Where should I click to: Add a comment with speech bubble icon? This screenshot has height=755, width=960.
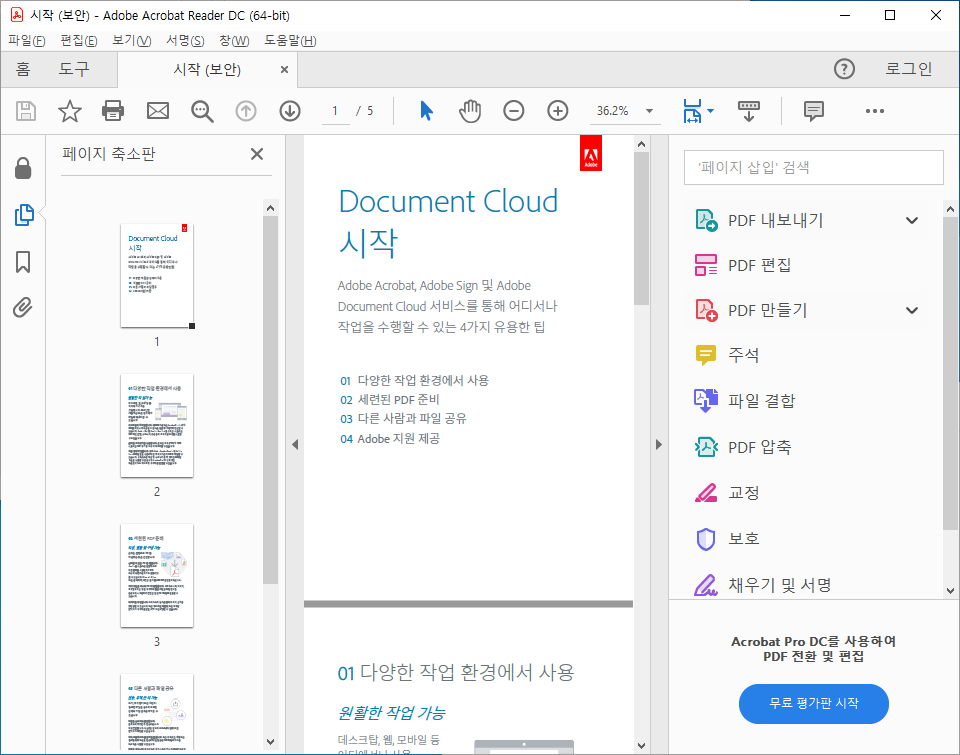[814, 111]
